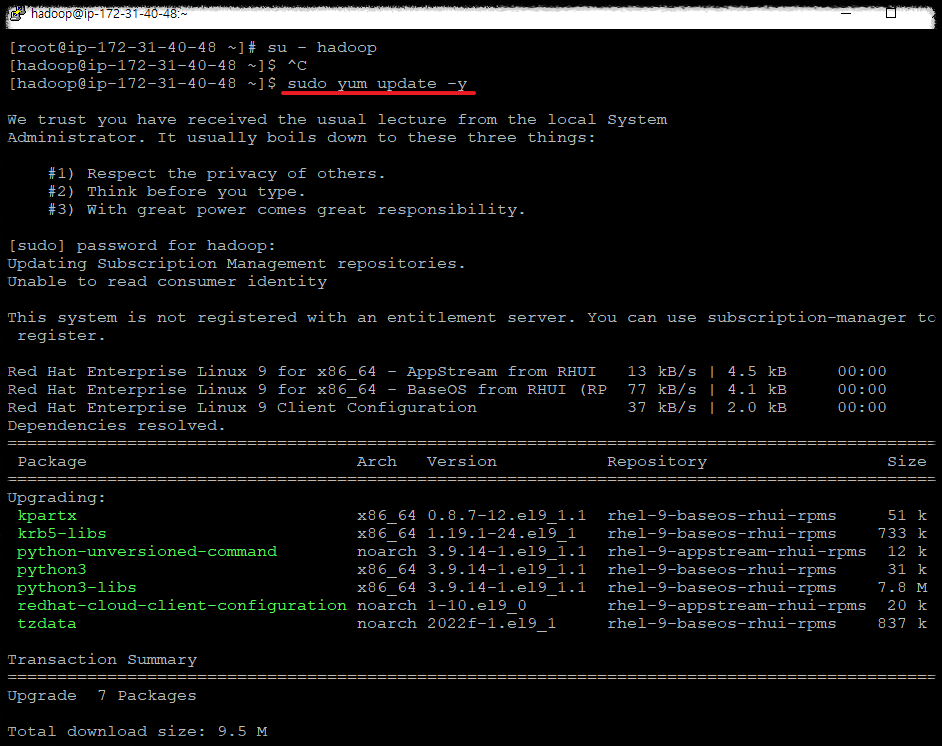Click the 'Repository' column header
942x746 pixels.
(x=657, y=462)
